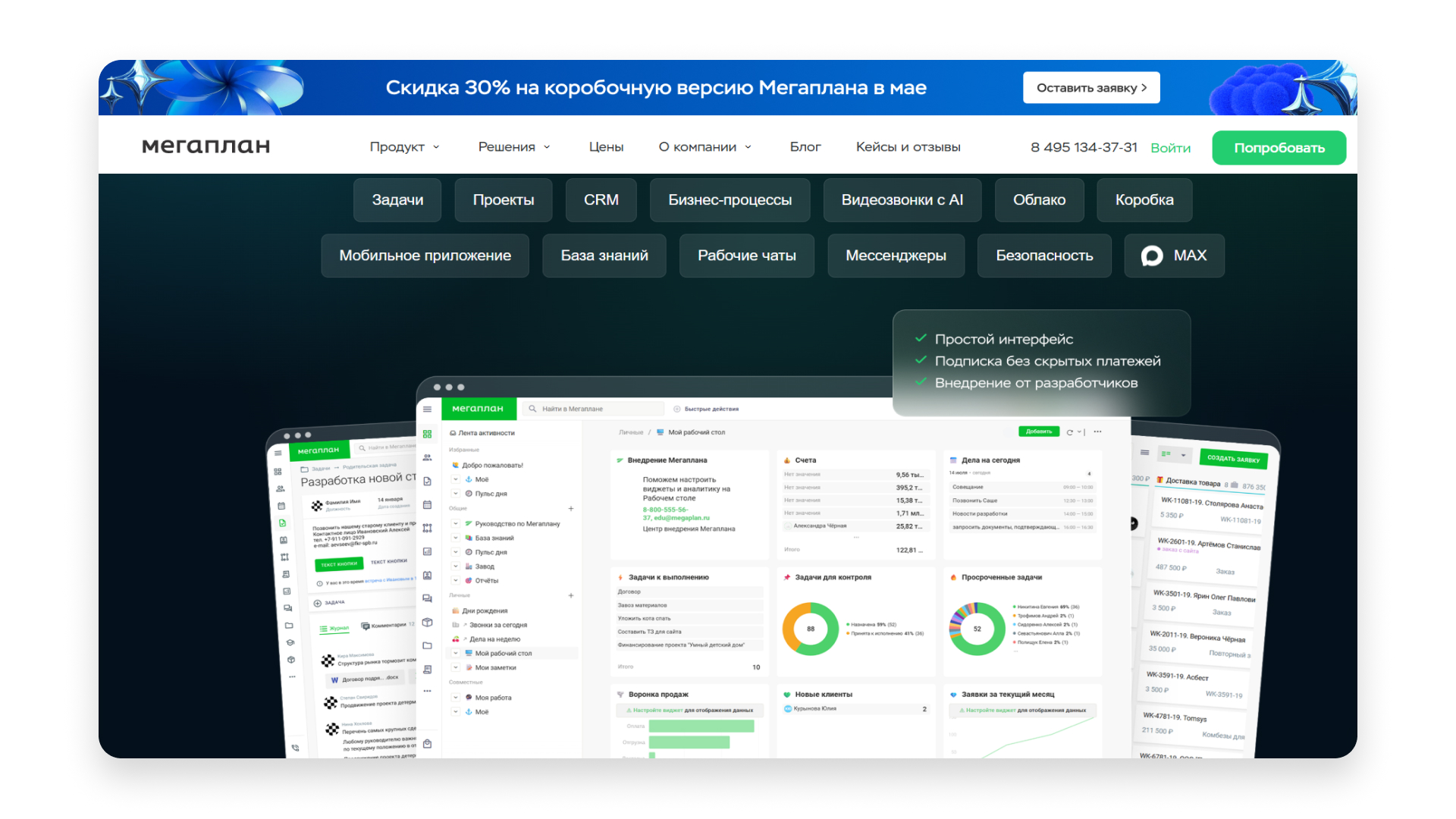This screenshot has height=819, width=1456.
Task: Open the view mode dropdown in the right CRM window
Action: [1173, 454]
